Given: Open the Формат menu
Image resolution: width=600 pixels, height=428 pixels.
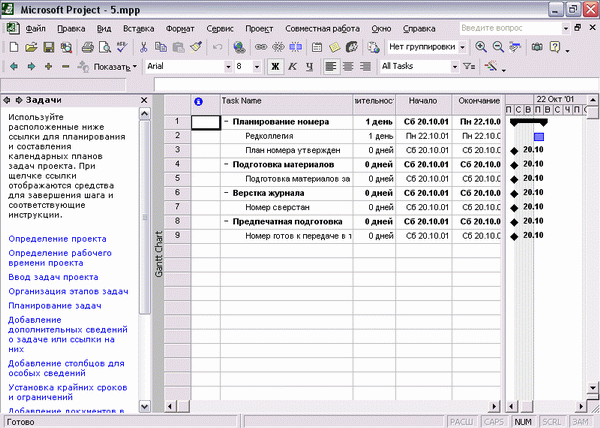Looking at the screenshot, I should tap(180, 29).
